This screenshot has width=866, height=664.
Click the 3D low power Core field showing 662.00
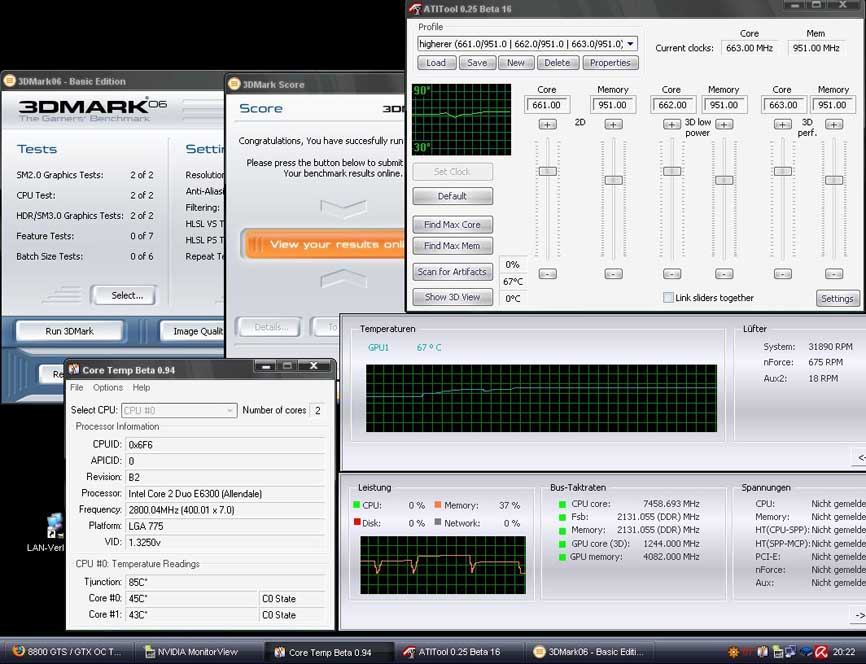(672, 105)
